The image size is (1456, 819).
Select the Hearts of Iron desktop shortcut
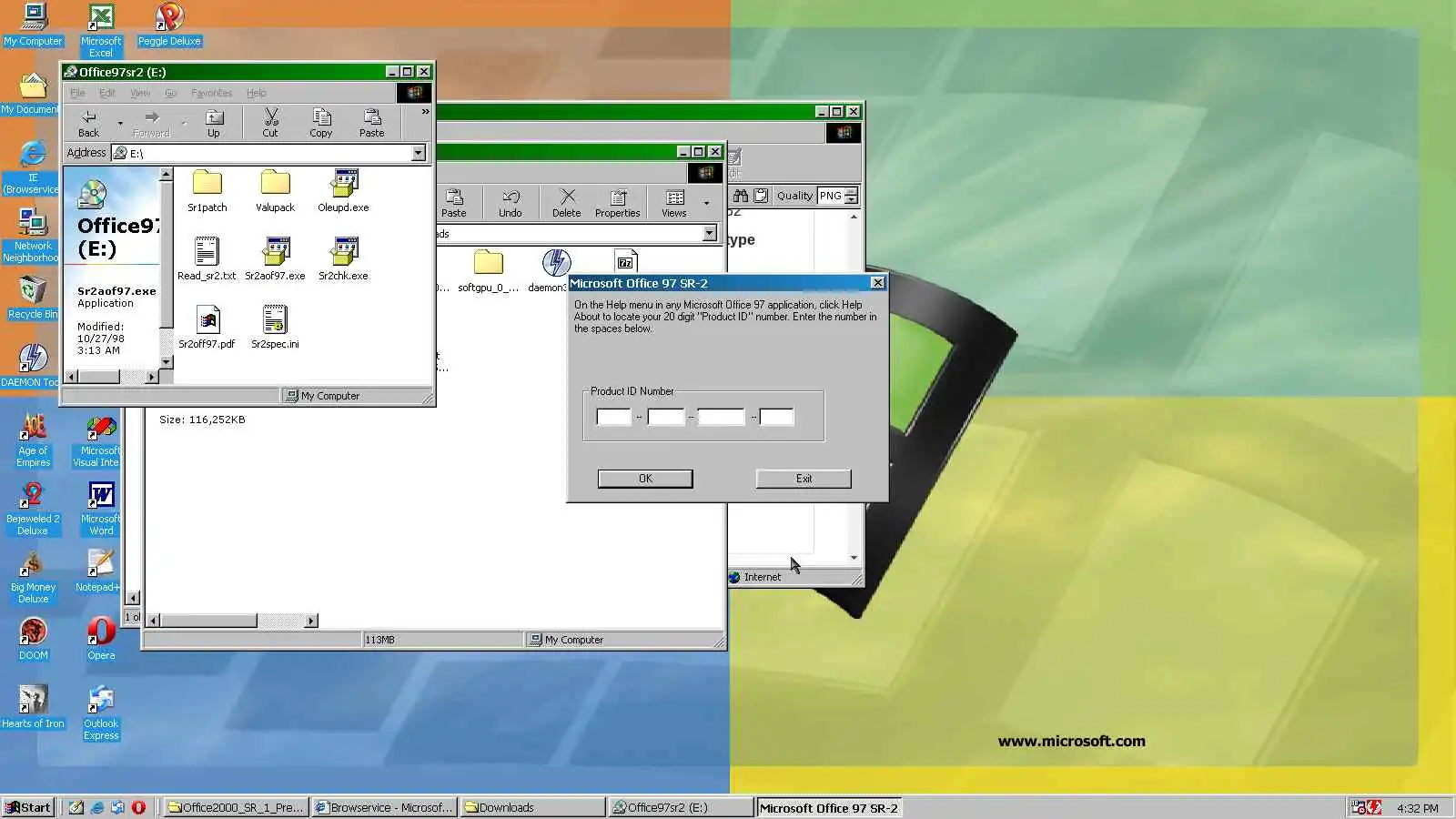(33, 707)
